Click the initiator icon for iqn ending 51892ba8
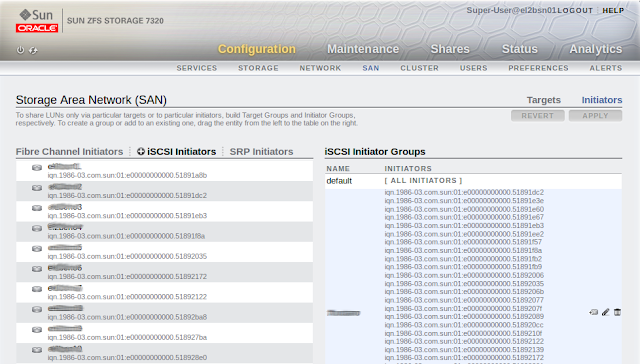 click(x=37, y=309)
